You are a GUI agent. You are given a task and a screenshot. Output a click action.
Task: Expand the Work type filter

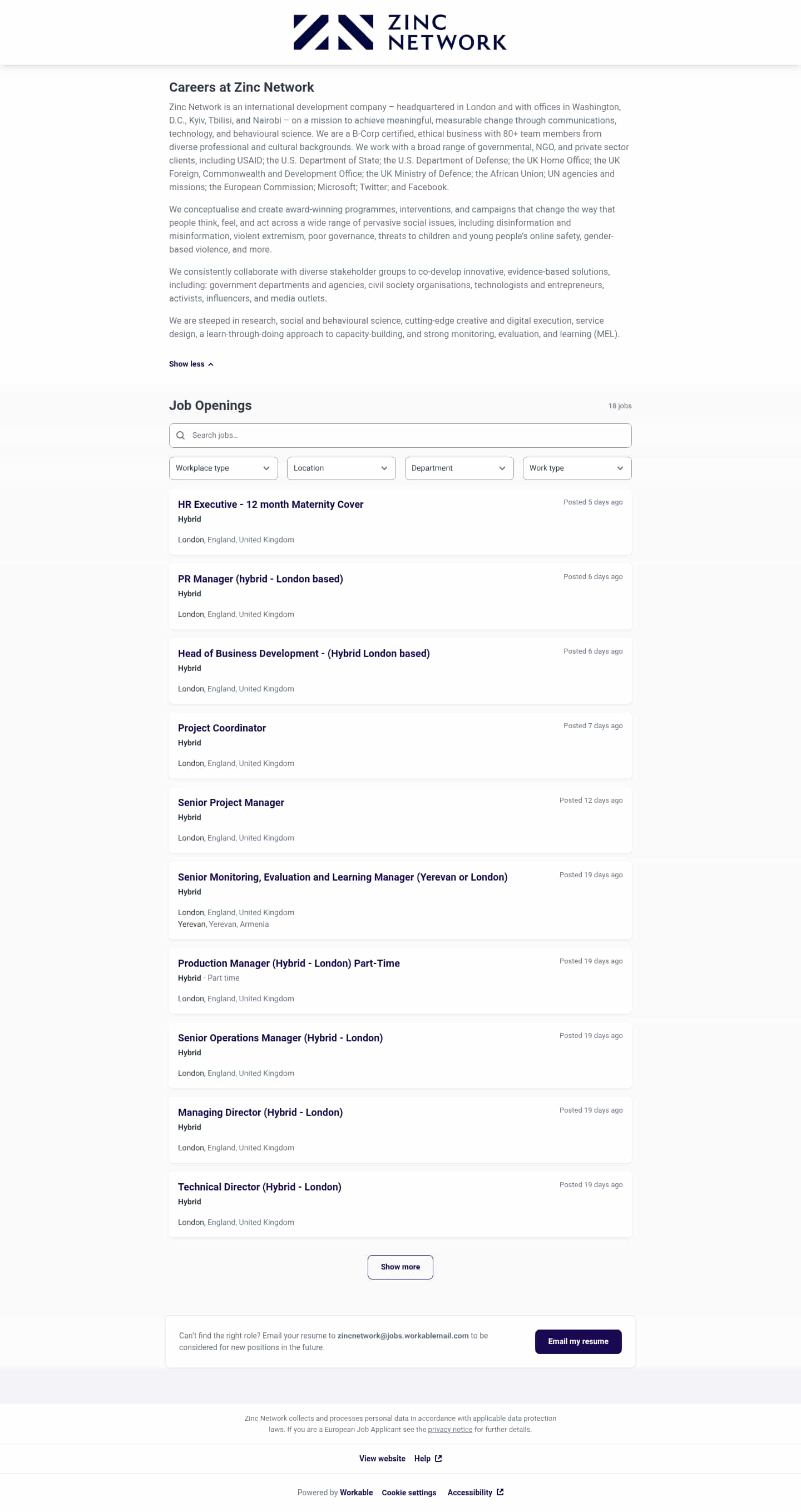[x=576, y=468]
